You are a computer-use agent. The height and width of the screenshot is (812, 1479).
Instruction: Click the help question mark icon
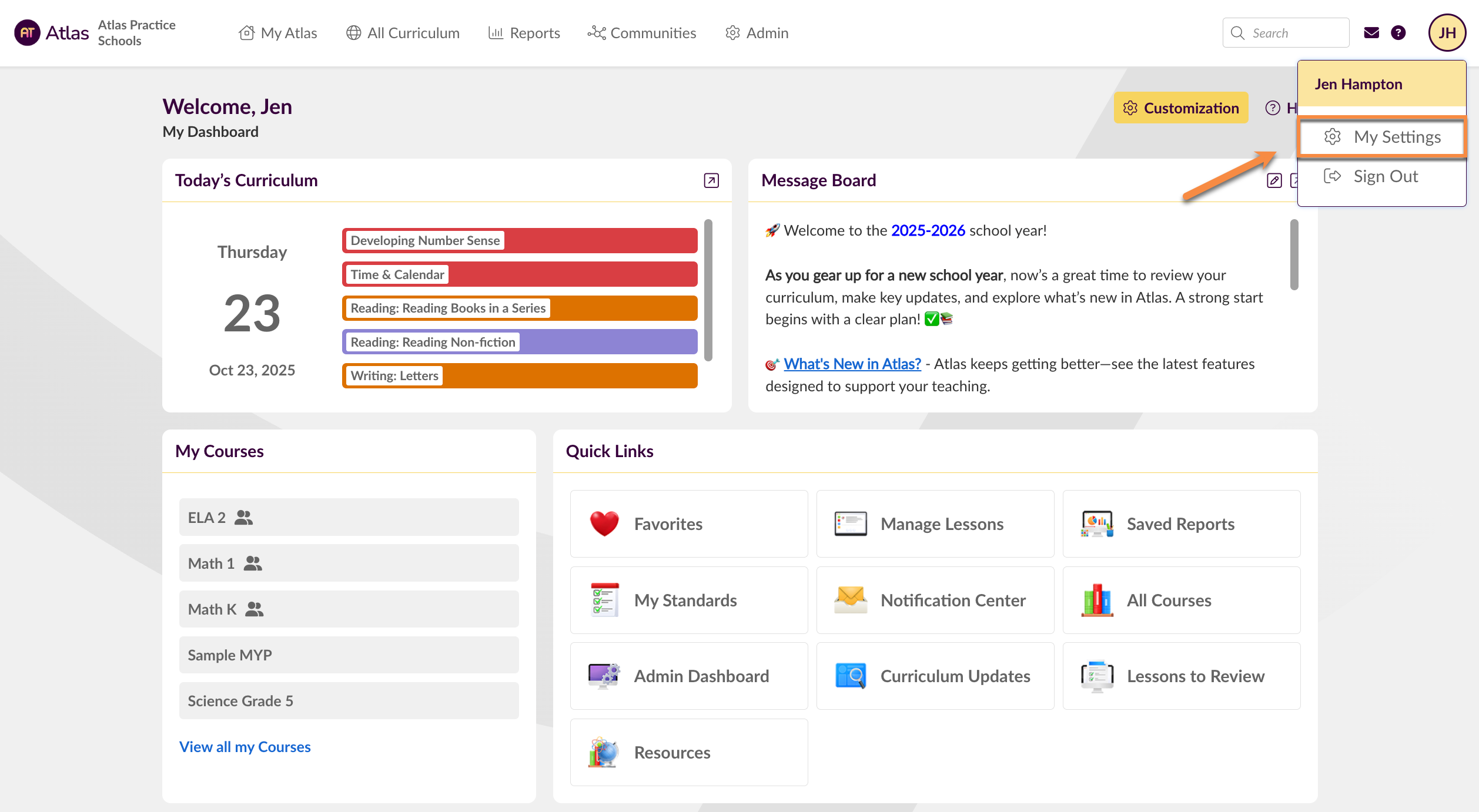(x=1398, y=33)
